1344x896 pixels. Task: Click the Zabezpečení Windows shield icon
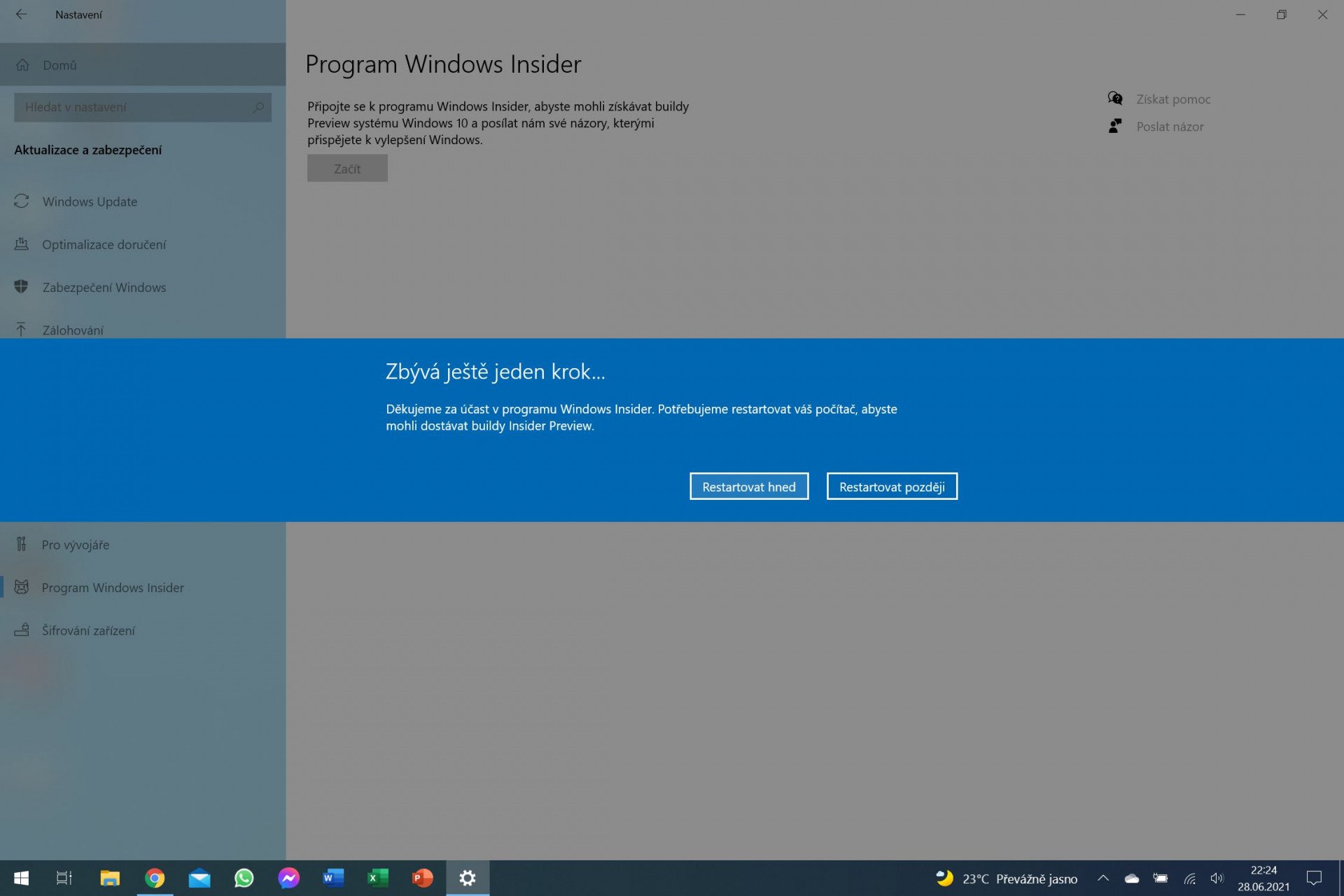[22, 286]
